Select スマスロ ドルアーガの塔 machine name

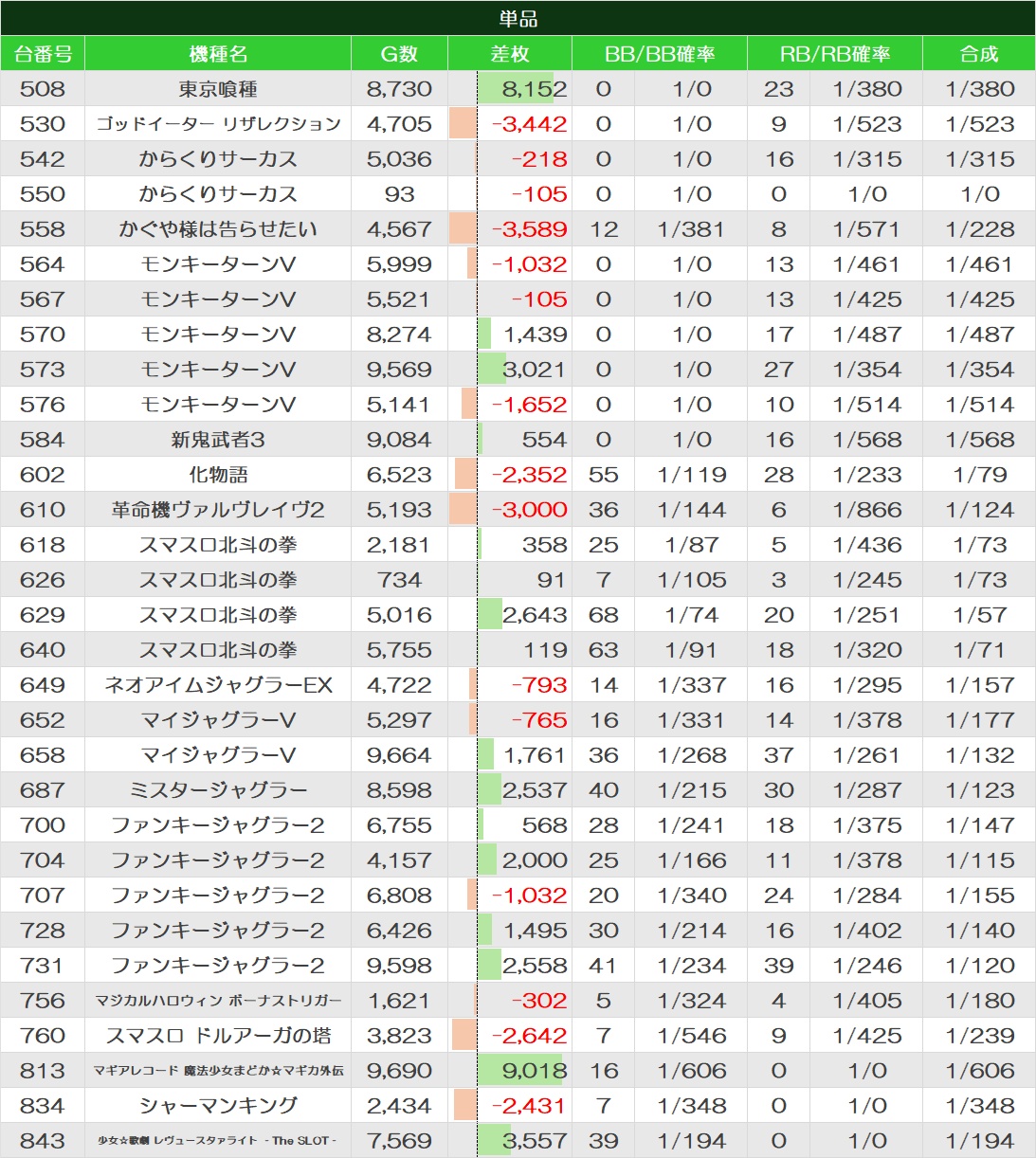click(x=218, y=1036)
